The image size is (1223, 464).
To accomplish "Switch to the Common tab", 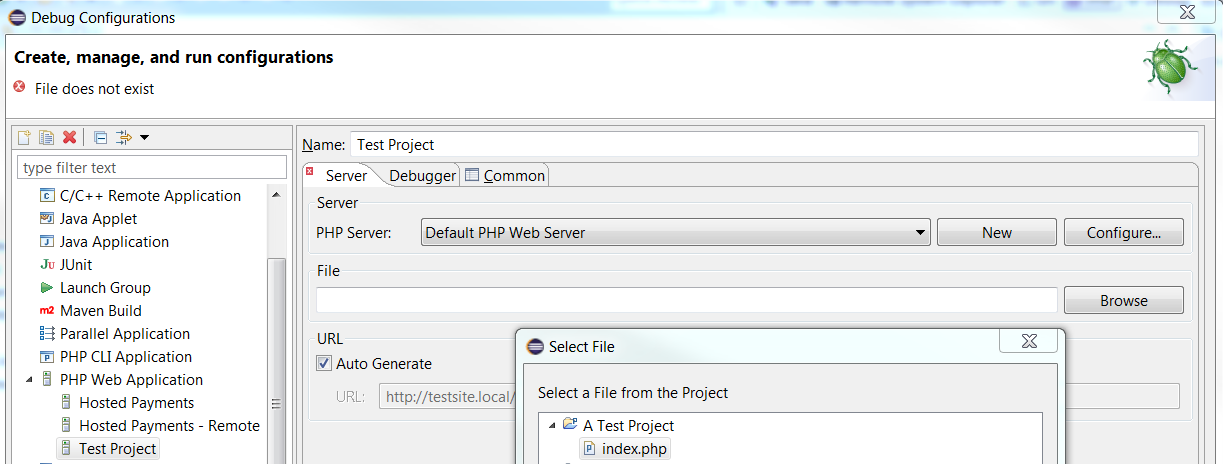I will pos(505,176).
